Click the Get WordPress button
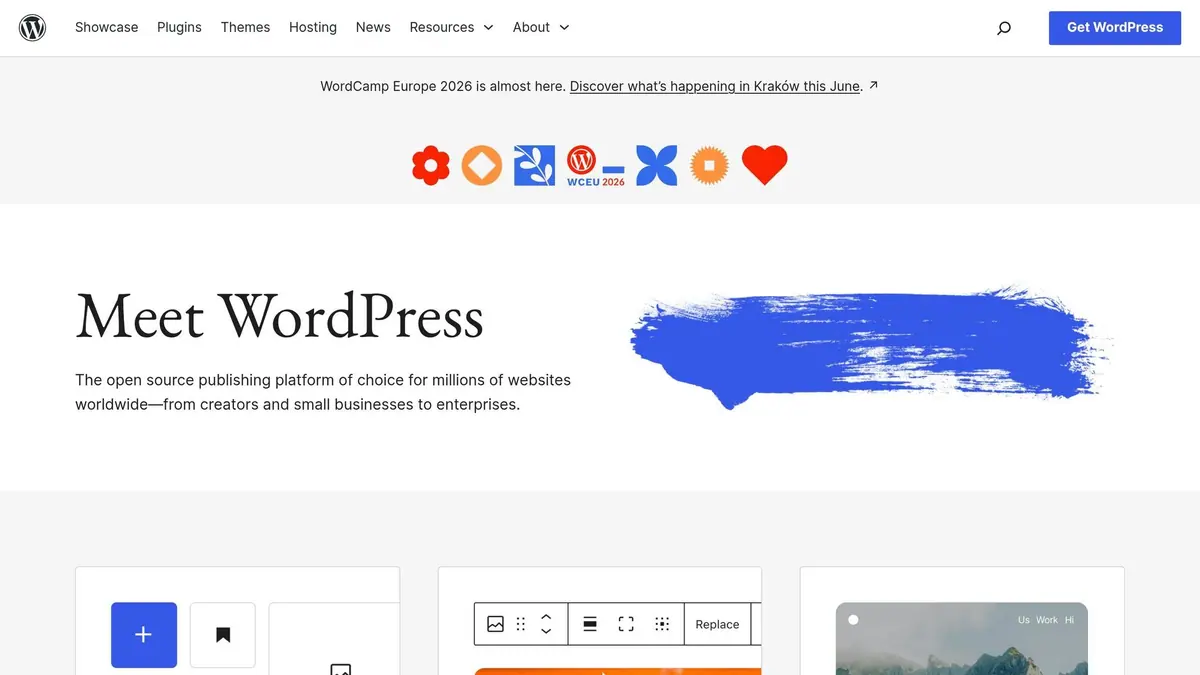The width and height of the screenshot is (1200, 675). [x=1115, y=27]
